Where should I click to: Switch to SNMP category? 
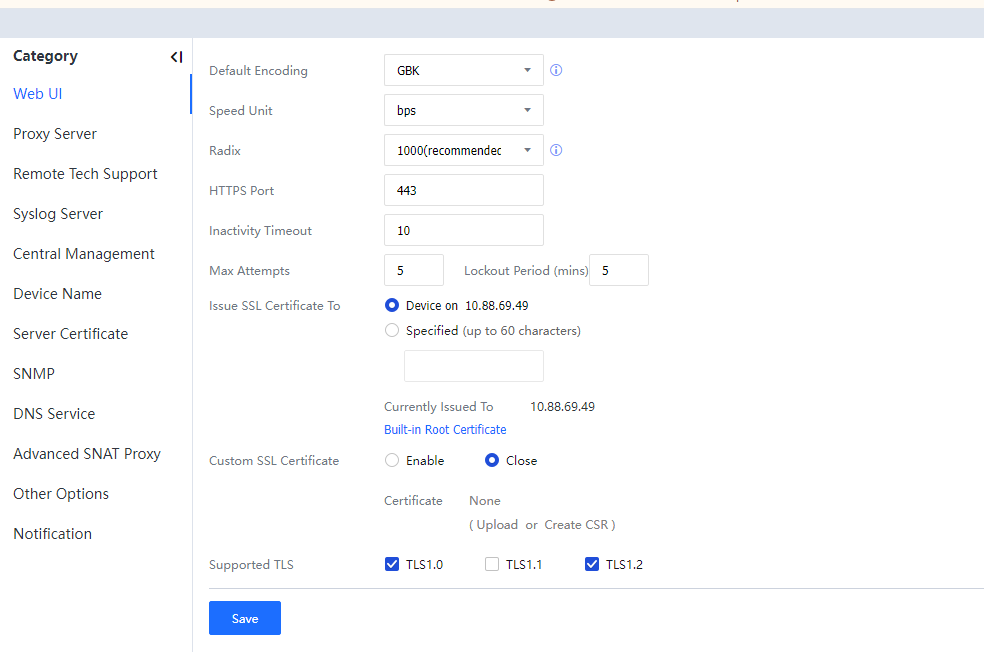(x=34, y=374)
